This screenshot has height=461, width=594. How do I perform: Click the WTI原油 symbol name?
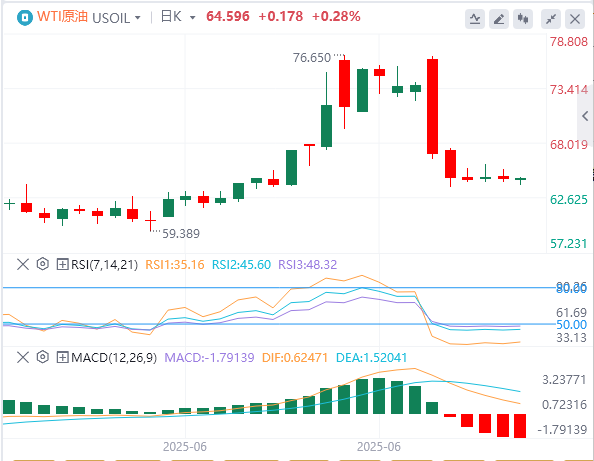62,17
